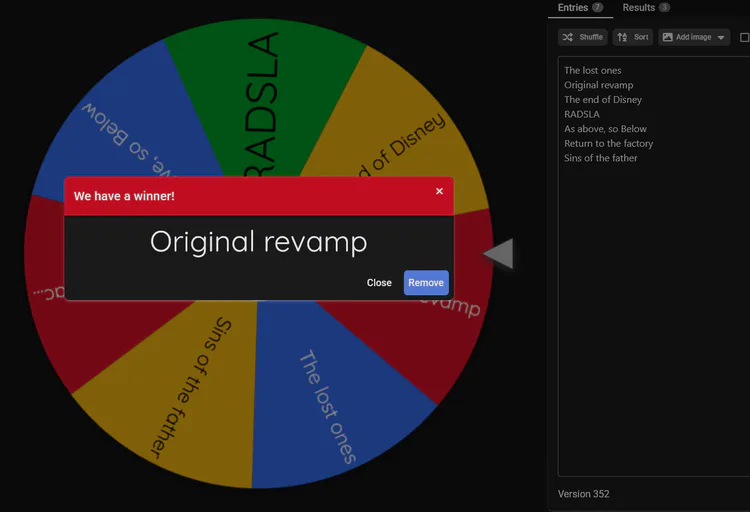Open the Results tab
This screenshot has width=750, height=512.
(646, 8)
